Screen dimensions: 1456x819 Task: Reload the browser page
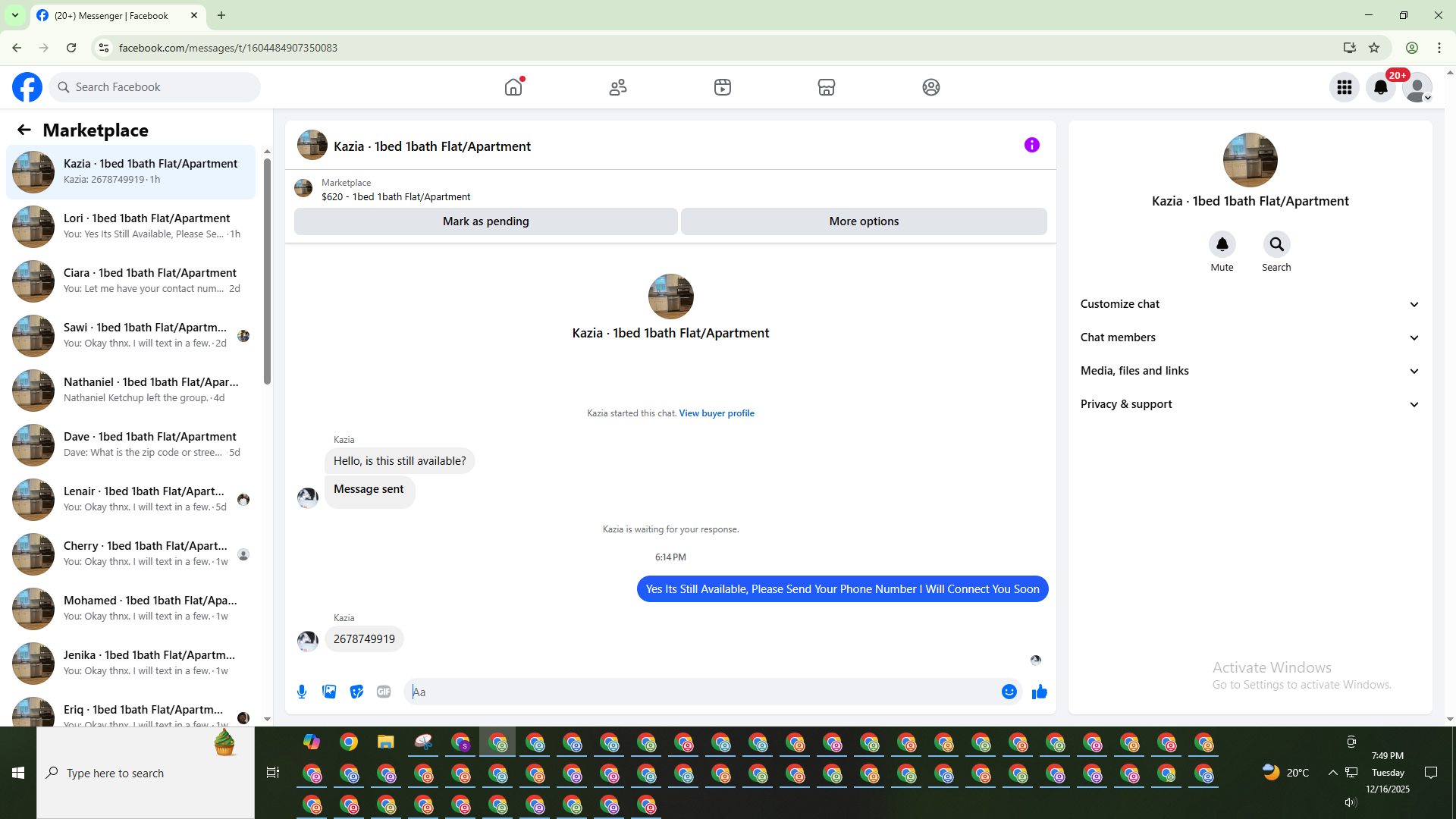coord(71,48)
